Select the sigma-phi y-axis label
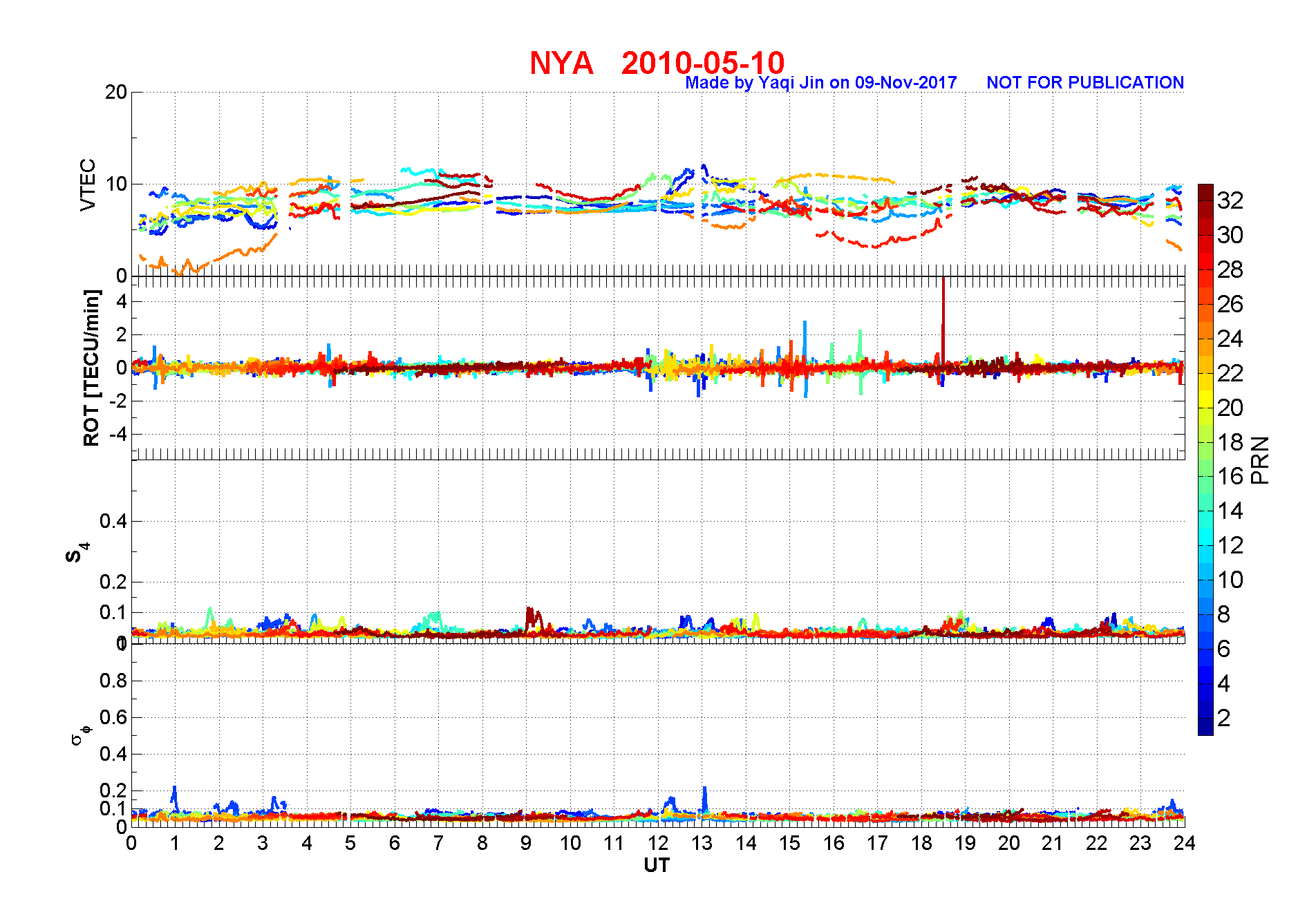 (81, 735)
